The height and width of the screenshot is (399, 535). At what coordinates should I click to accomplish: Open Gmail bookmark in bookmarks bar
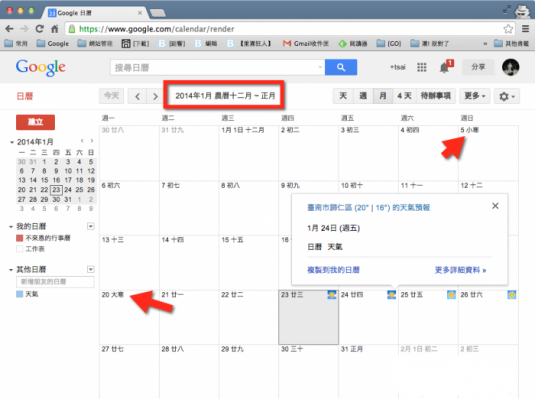pyautogui.click(x=306, y=43)
